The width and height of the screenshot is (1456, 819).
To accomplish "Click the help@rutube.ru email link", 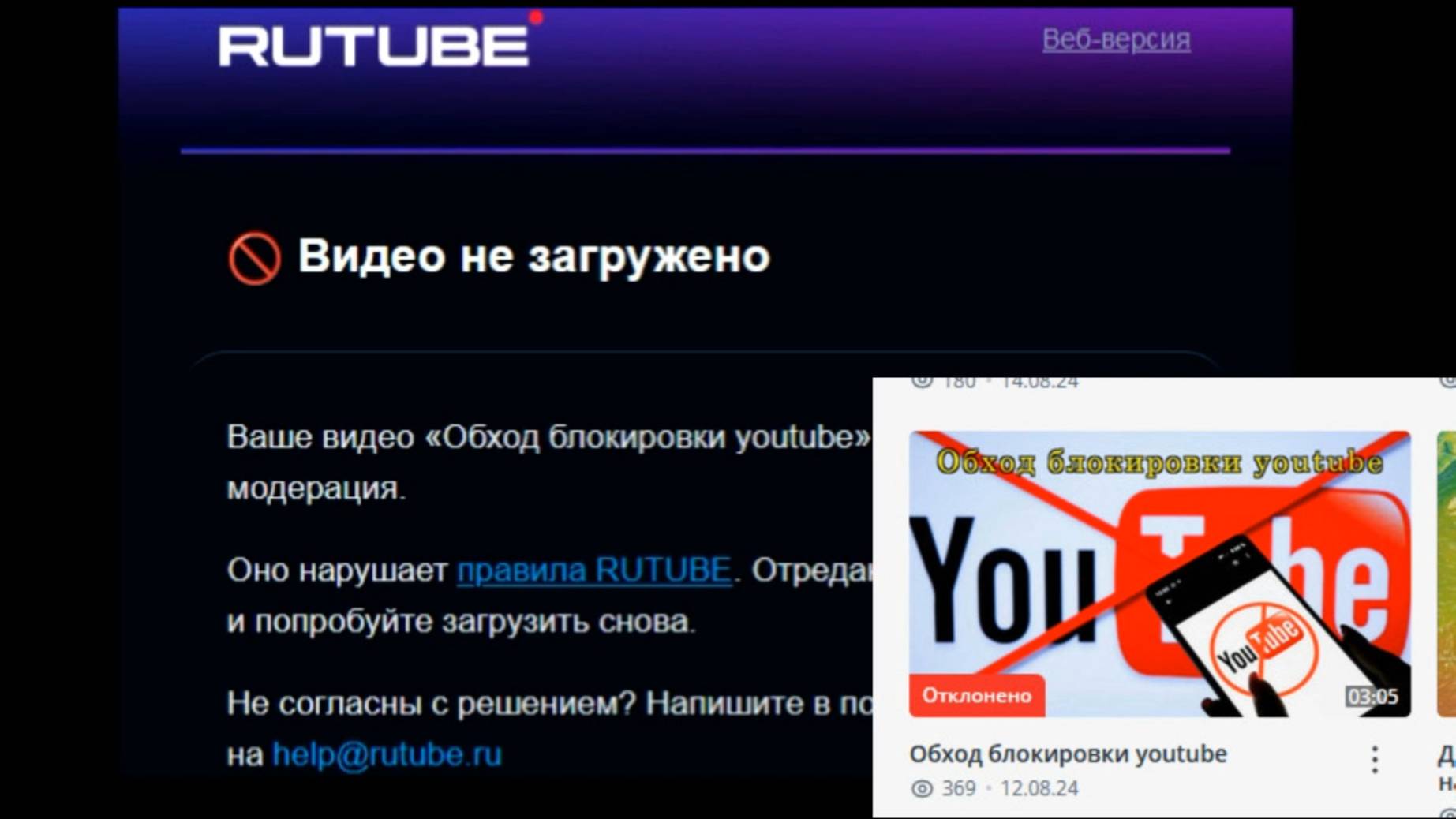I will [x=387, y=754].
